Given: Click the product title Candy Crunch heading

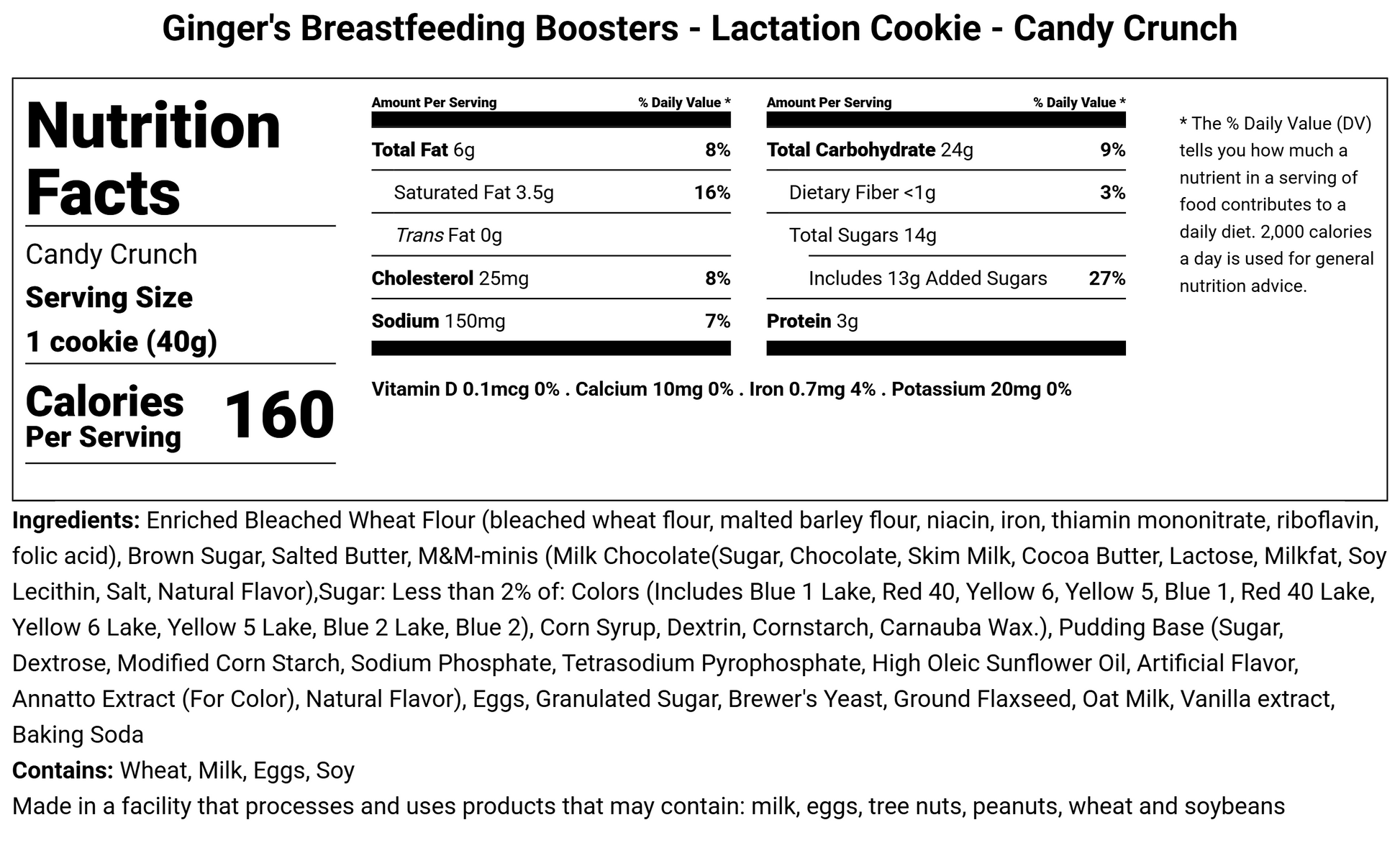Looking at the screenshot, I should tap(699, 29).
